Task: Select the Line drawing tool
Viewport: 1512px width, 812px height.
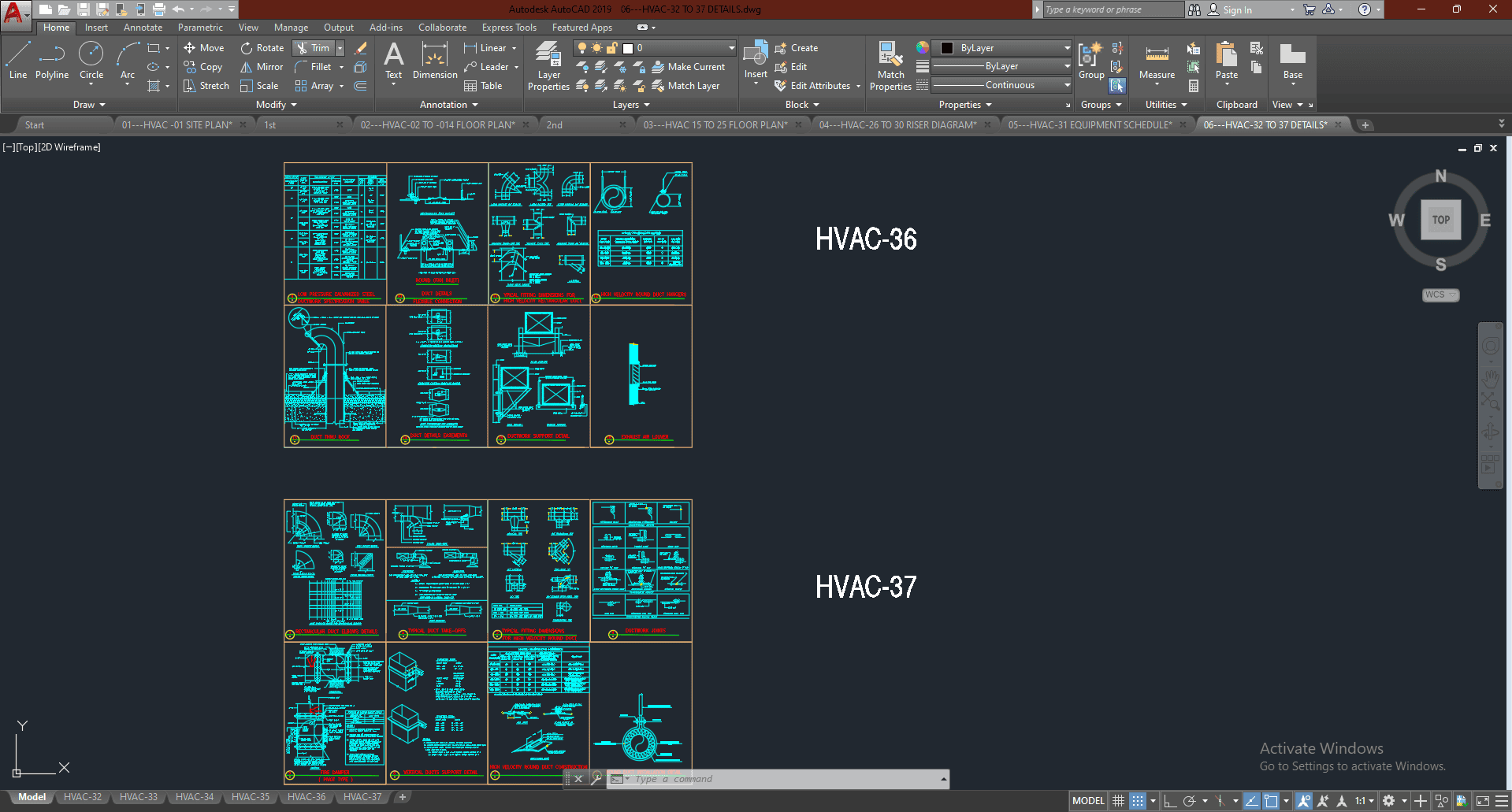Action: pos(18,61)
